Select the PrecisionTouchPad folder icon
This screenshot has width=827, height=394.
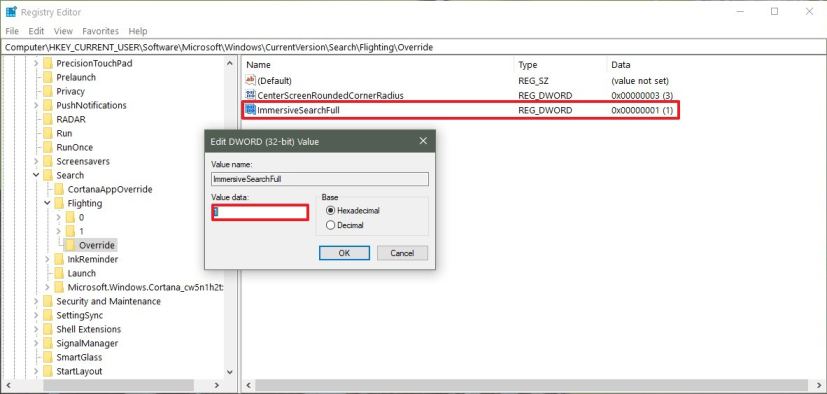(x=48, y=63)
